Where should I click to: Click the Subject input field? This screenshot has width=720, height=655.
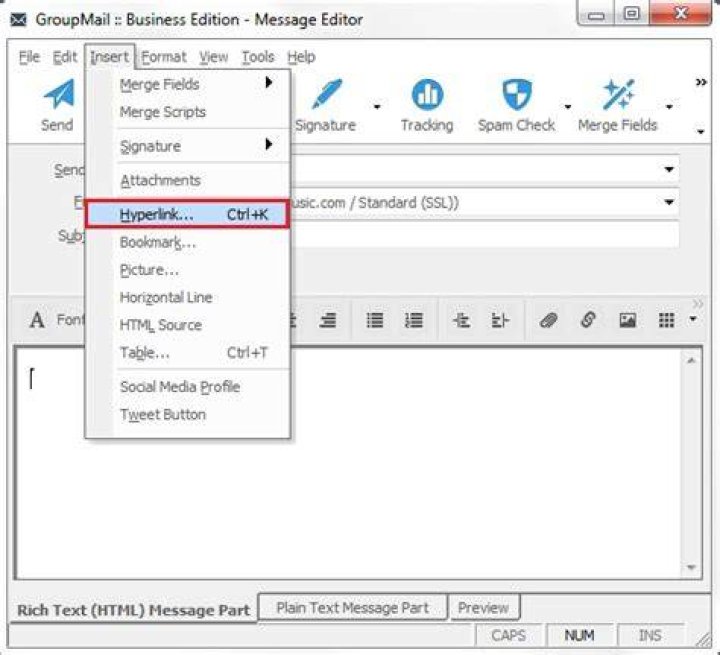click(484, 235)
